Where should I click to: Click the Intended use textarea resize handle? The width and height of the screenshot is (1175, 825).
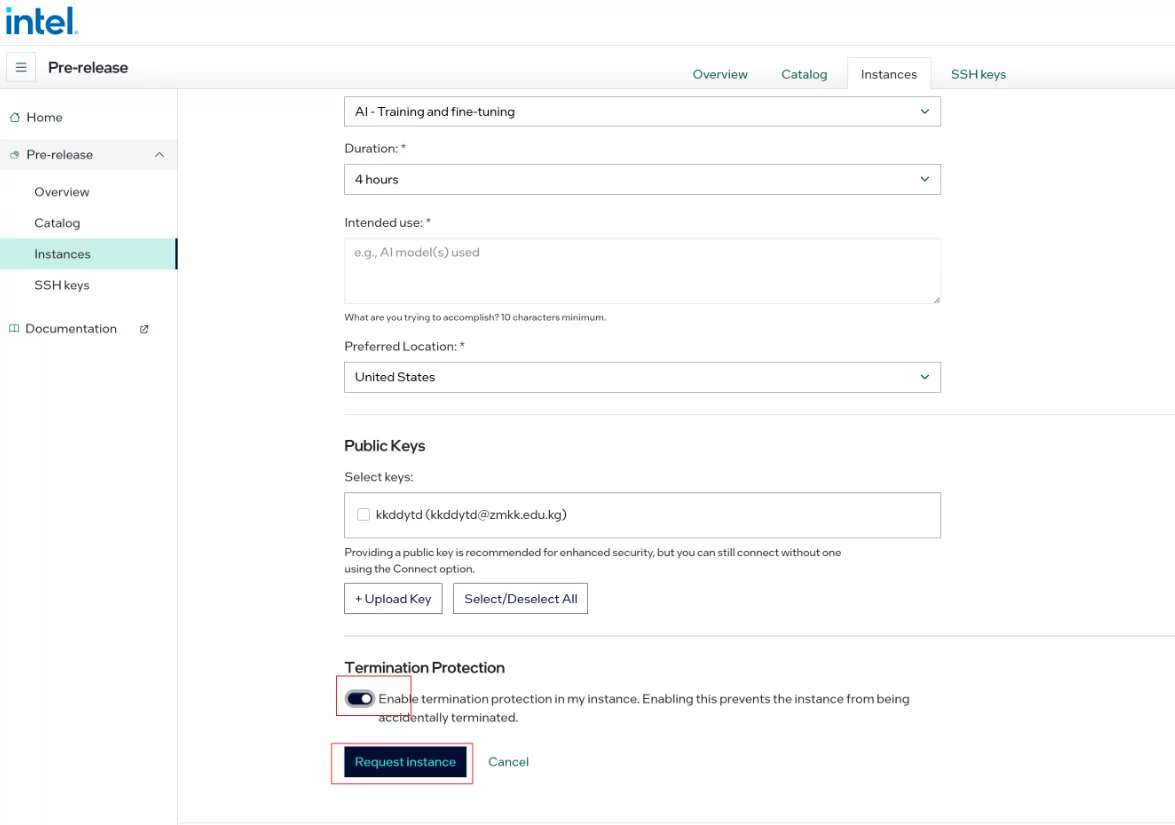[x=936, y=300]
